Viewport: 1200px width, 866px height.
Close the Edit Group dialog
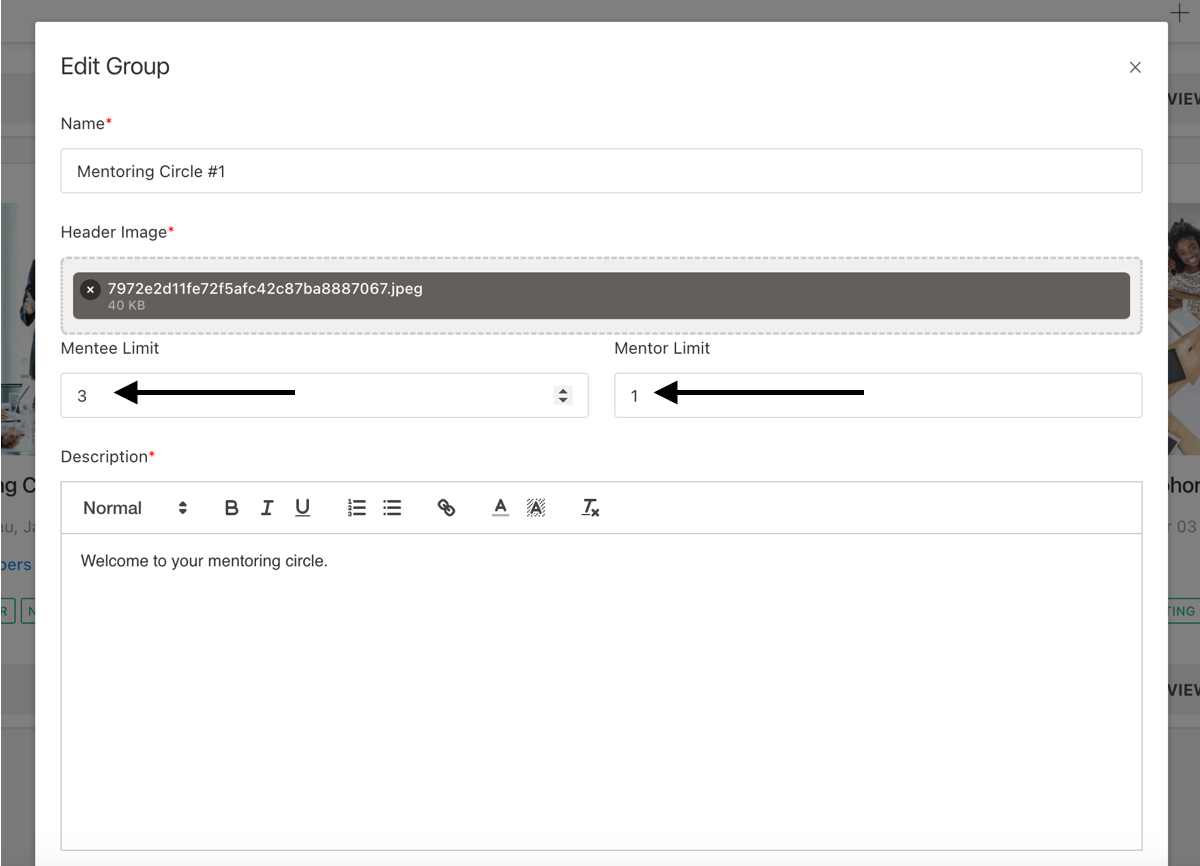[1135, 68]
